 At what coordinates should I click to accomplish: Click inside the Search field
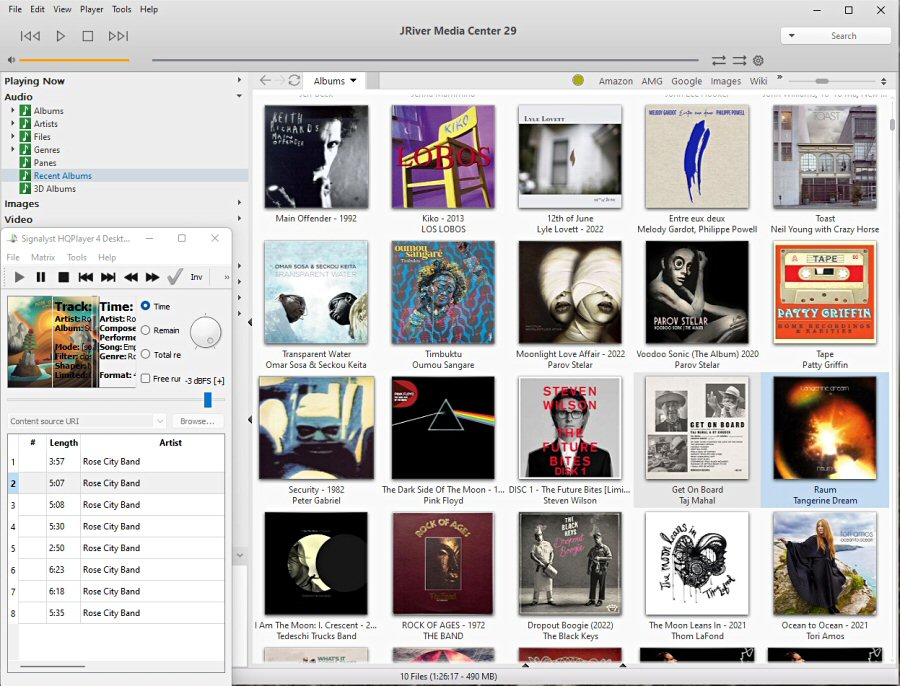click(844, 36)
